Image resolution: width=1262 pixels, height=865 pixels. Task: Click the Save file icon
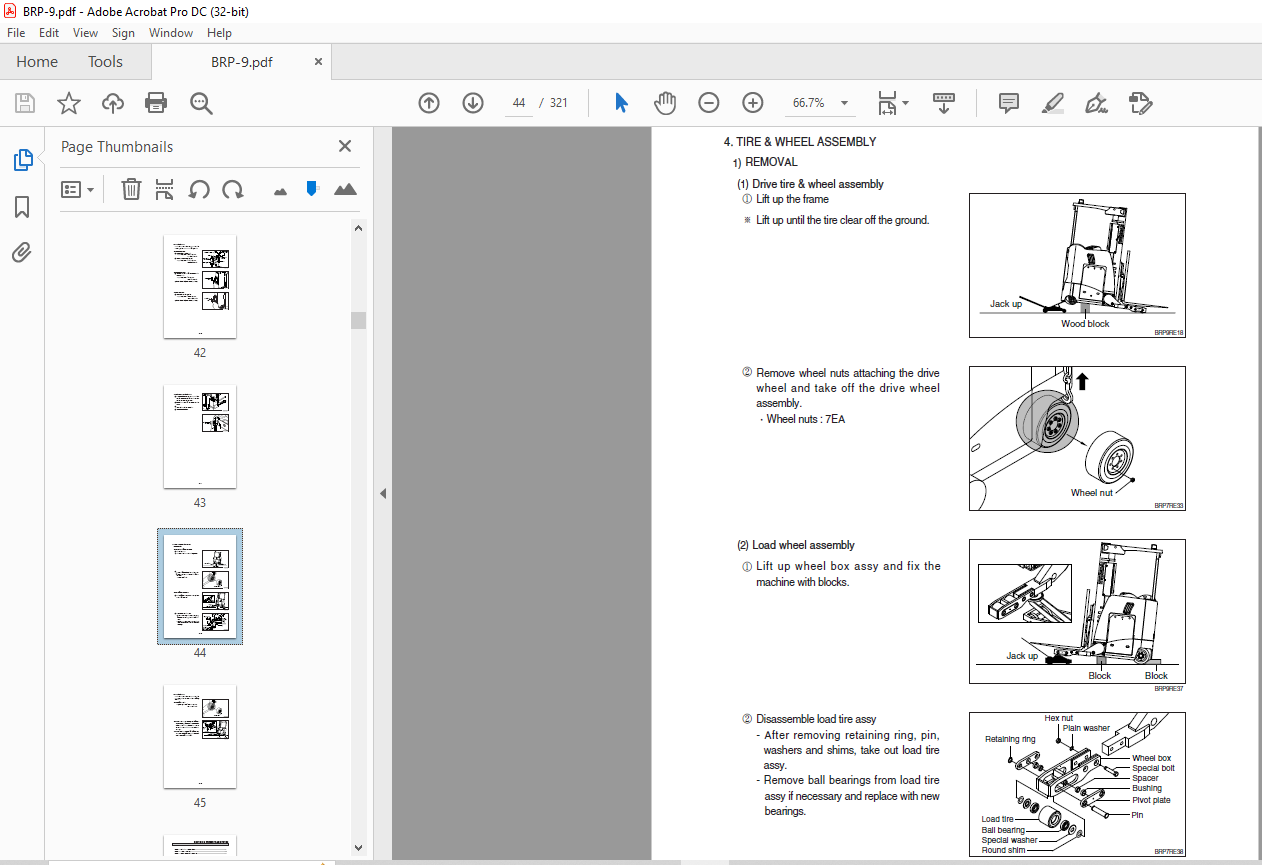pos(25,103)
